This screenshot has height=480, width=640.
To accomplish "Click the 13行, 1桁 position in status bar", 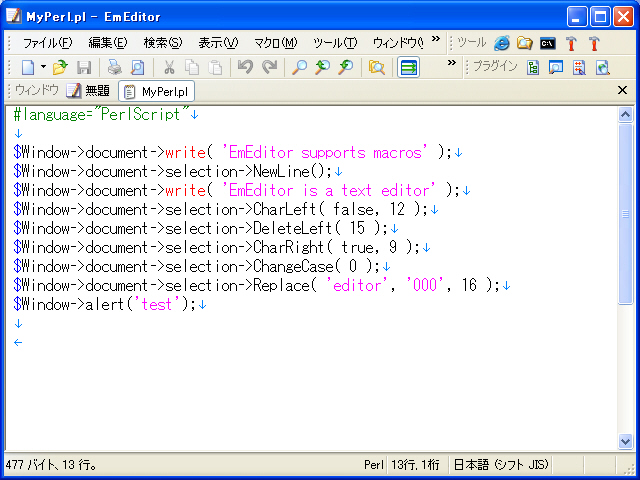I will (x=415, y=464).
